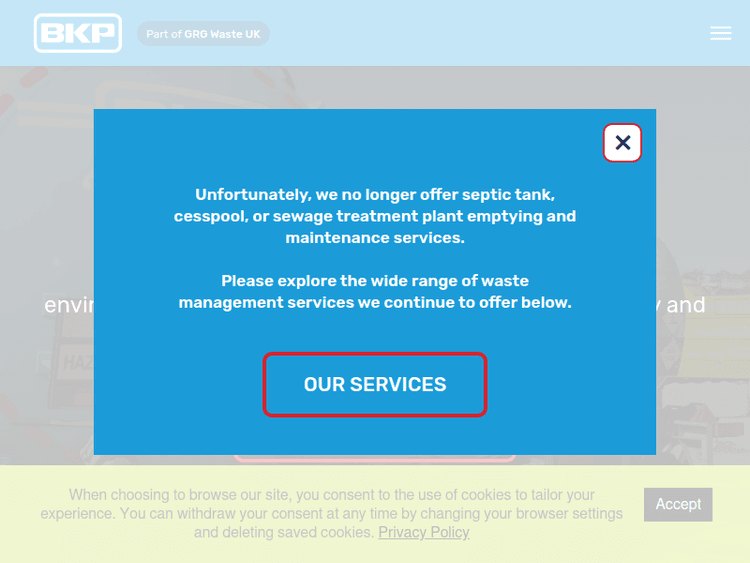Image resolution: width=750 pixels, height=563 pixels.
Task: Click the cookie consent message text
Action: click(331, 513)
